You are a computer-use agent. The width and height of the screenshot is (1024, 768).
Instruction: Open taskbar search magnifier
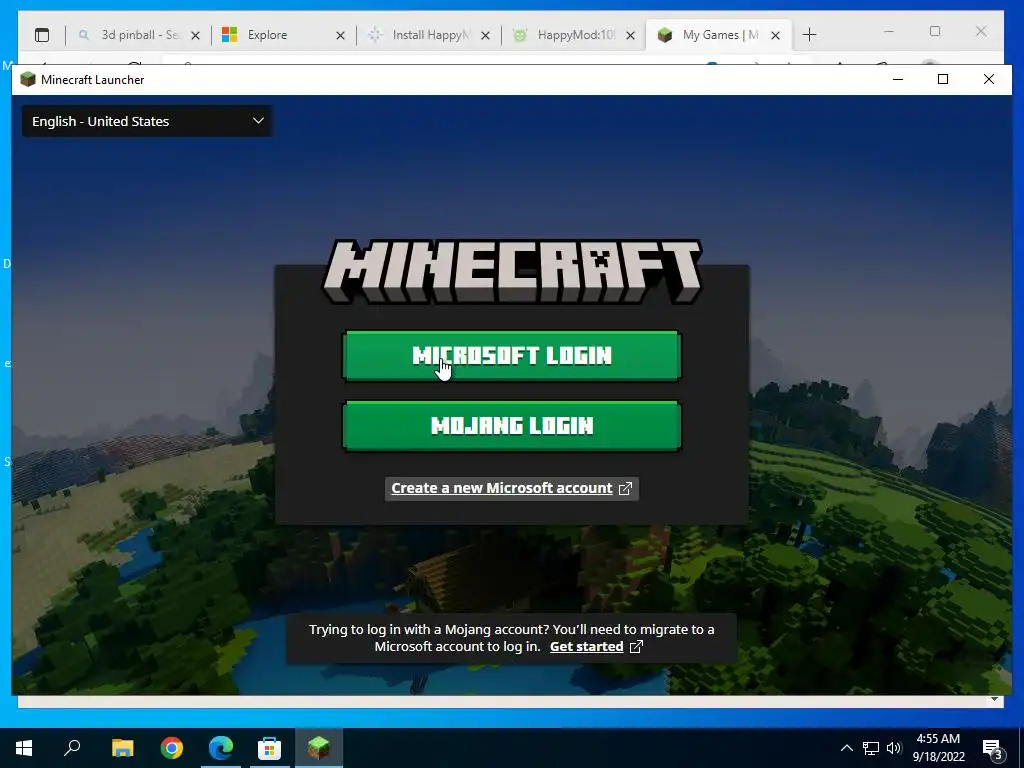click(72, 748)
